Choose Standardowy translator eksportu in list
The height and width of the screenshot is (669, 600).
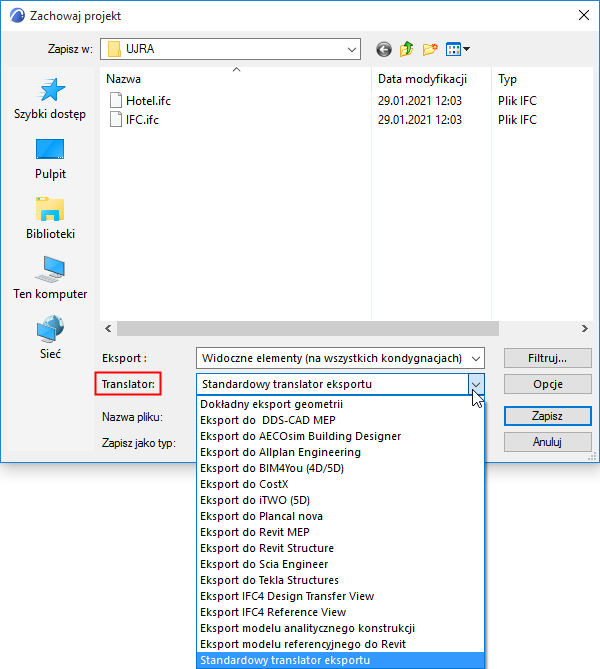340,660
